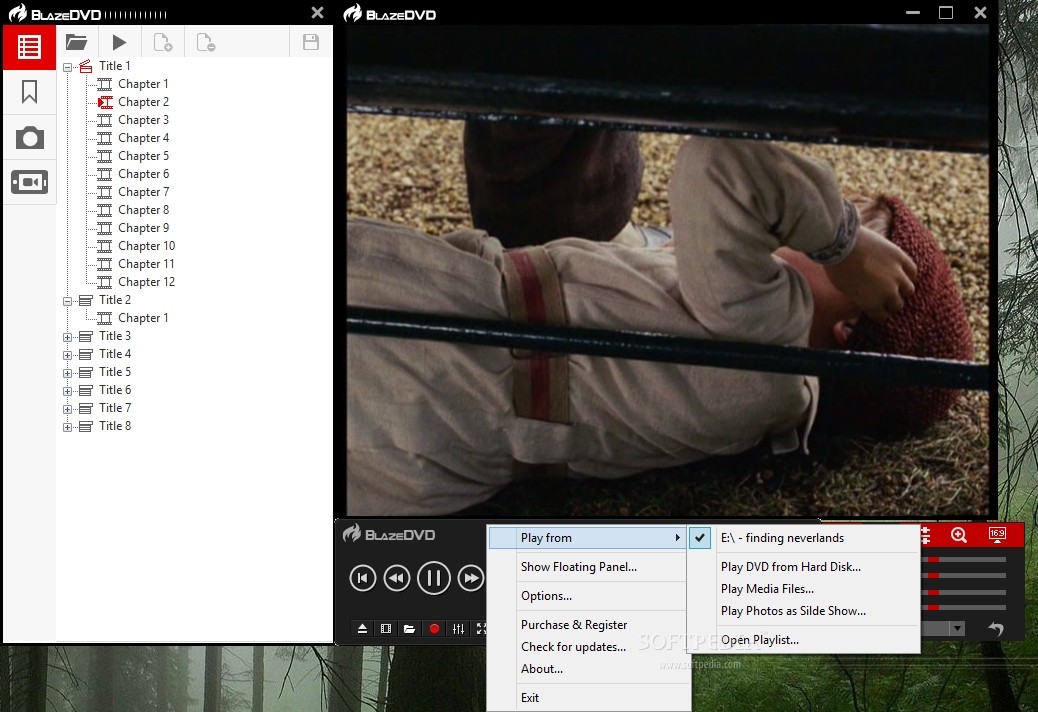Click the add file to playlist icon
This screenshot has width=1038, height=712.
pyautogui.click(x=163, y=42)
